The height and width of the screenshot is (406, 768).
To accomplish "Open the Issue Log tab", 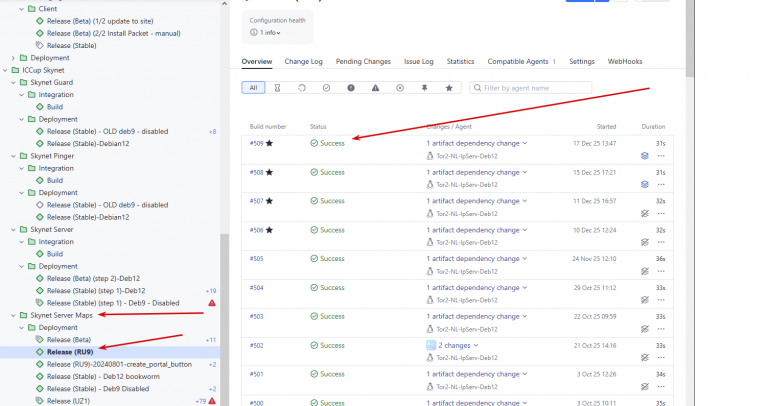I will coord(419,62).
